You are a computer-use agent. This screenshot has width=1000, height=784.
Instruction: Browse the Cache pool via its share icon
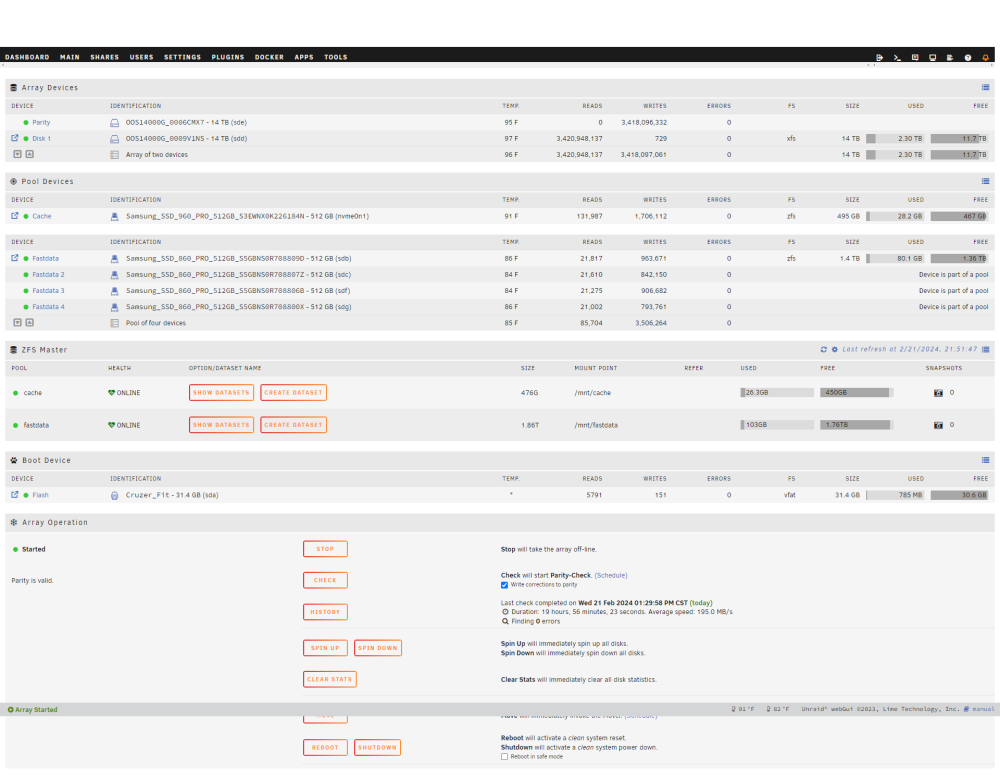pyautogui.click(x=15, y=216)
